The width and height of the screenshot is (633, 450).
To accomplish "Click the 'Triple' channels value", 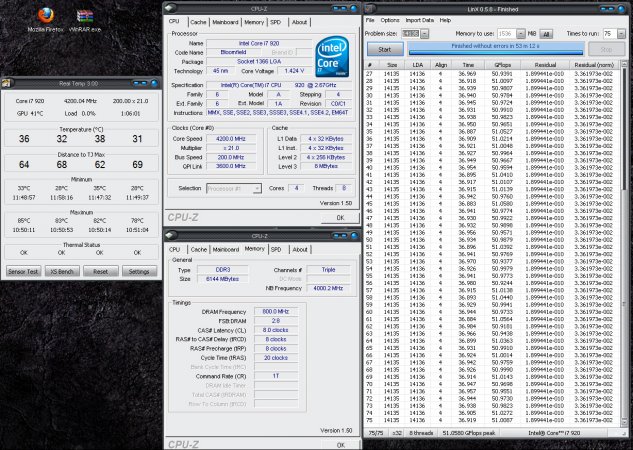I will pyautogui.click(x=328, y=270).
